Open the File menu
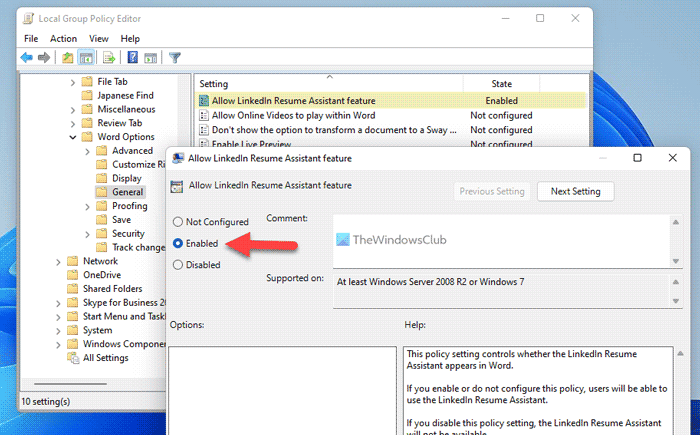This screenshot has width=700, height=435. [31, 39]
